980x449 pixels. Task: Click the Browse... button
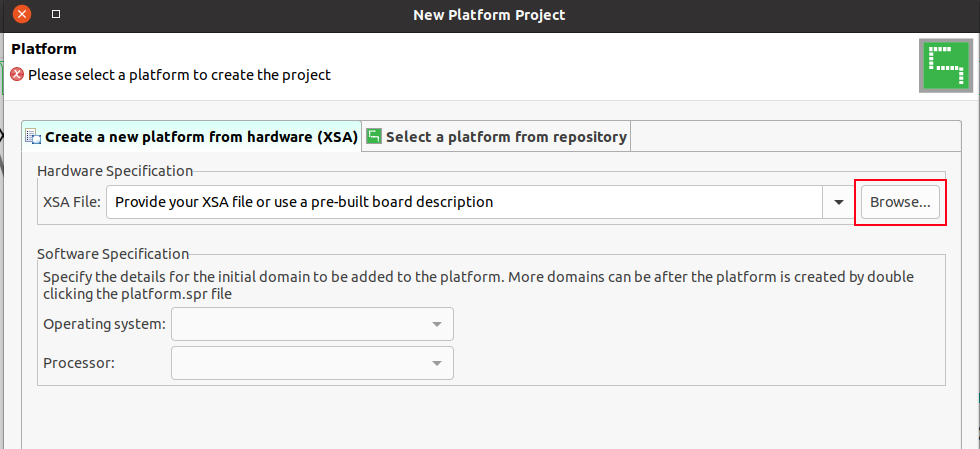click(x=900, y=202)
